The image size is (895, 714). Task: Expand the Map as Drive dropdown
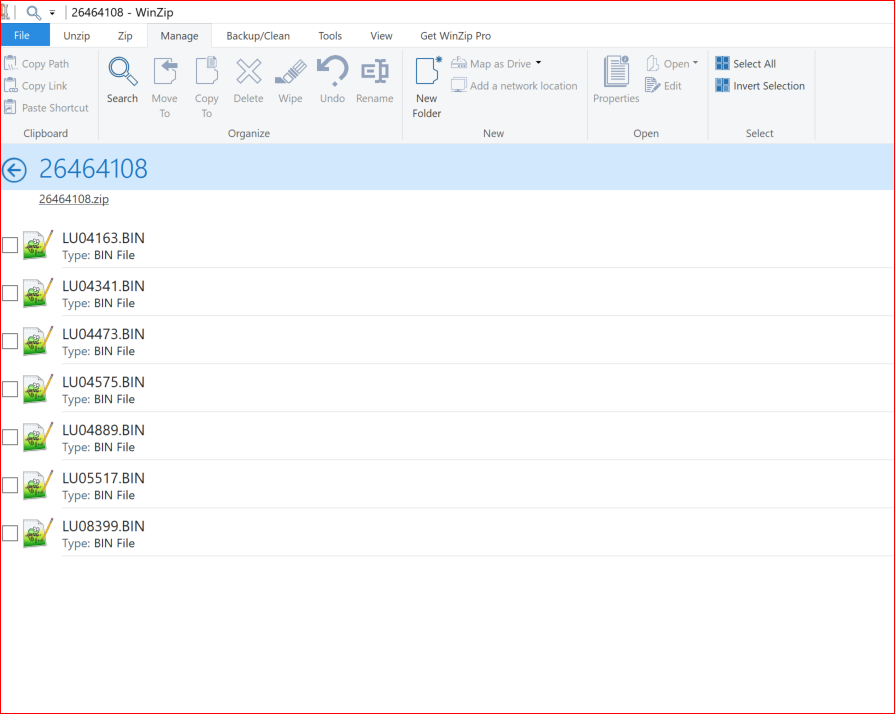pos(538,64)
